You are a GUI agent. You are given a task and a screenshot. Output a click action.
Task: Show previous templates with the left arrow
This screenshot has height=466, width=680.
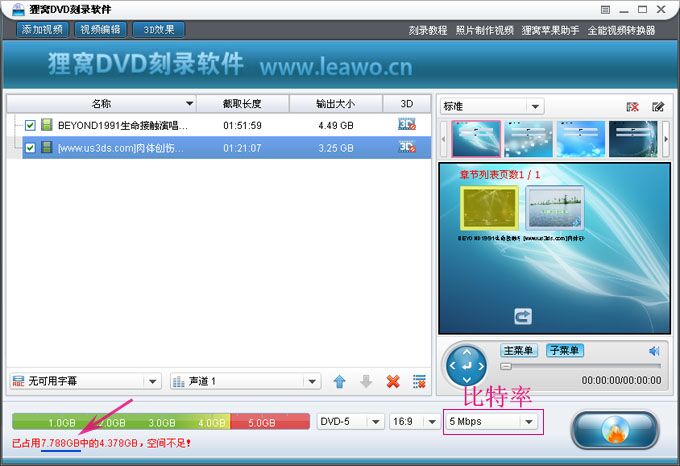(x=443, y=139)
